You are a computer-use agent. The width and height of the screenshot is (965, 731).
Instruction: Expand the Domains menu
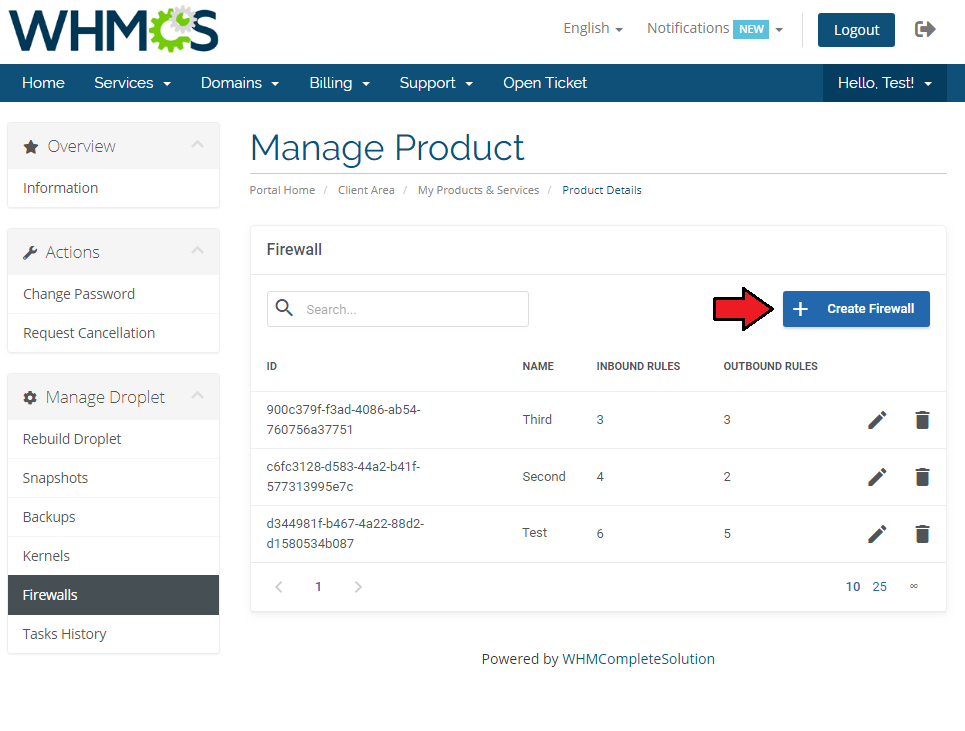click(240, 83)
